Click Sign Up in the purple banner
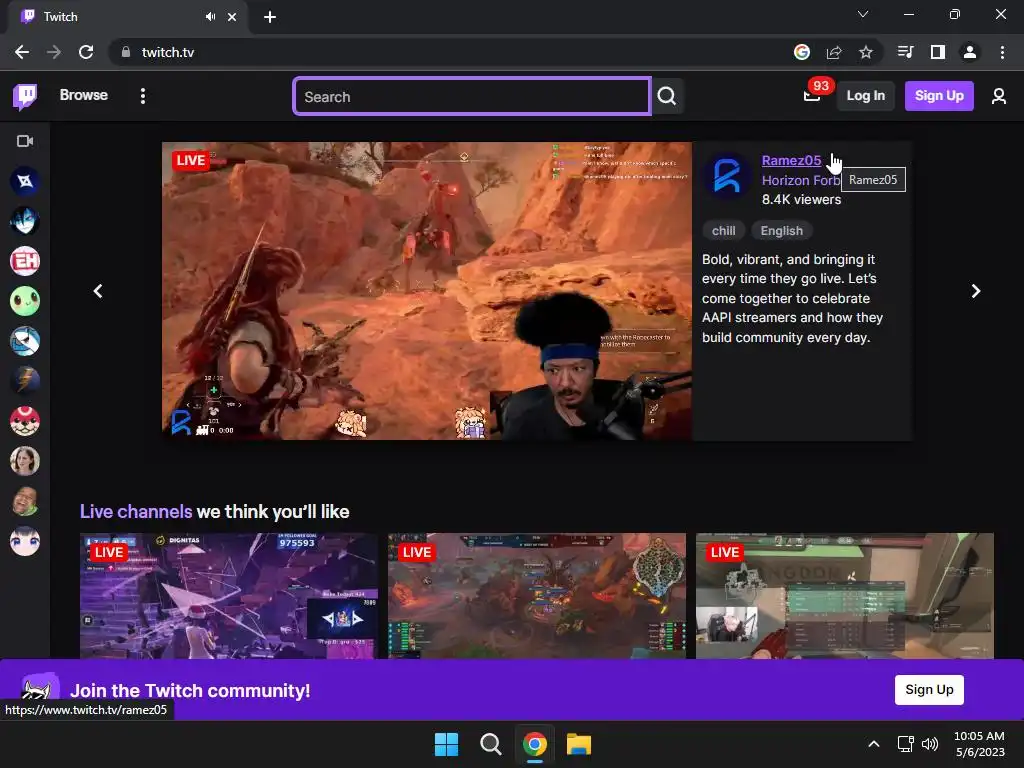The width and height of the screenshot is (1024, 768). [929, 690]
